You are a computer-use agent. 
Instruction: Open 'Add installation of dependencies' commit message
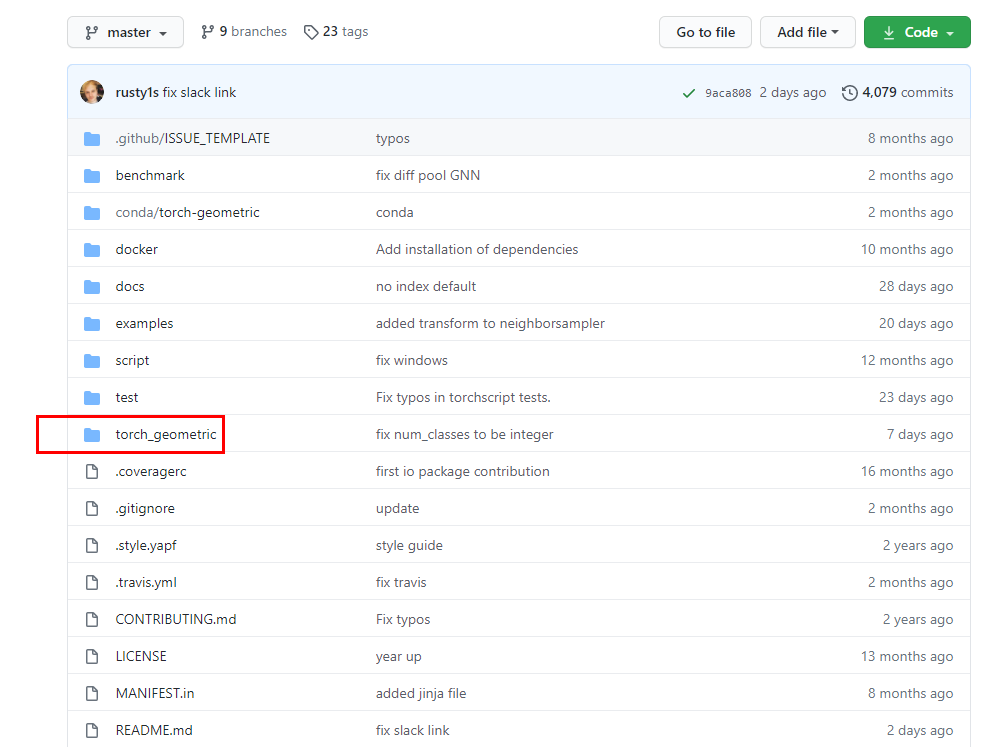click(477, 249)
